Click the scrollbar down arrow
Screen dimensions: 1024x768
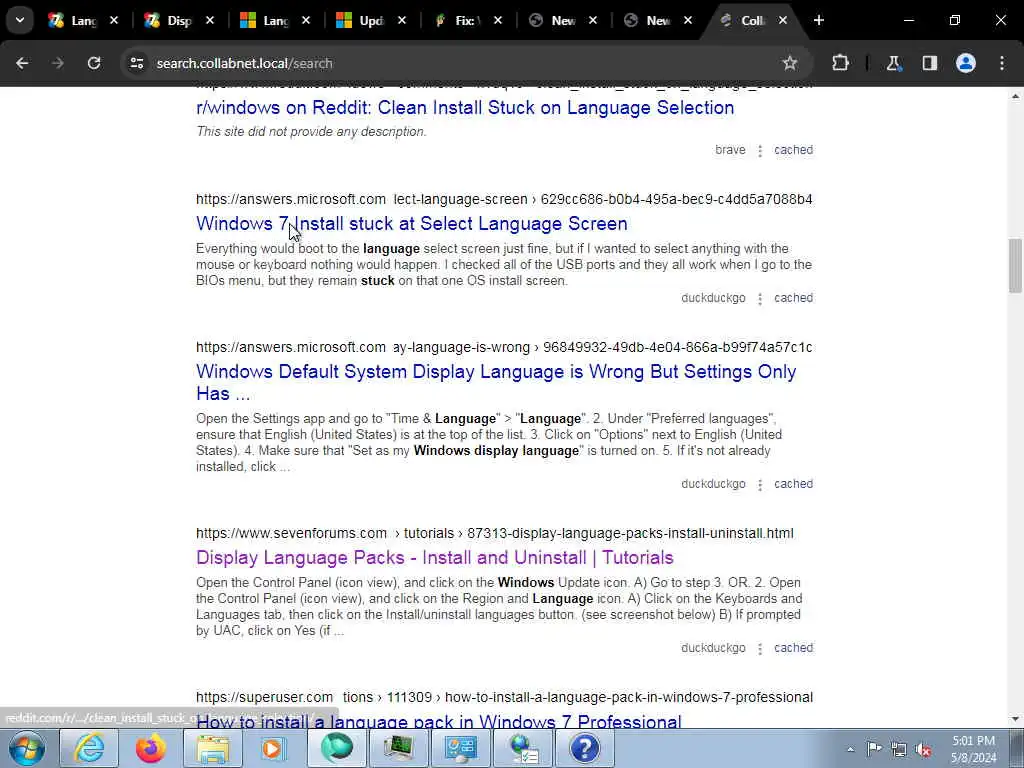[x=1015, y=719]
